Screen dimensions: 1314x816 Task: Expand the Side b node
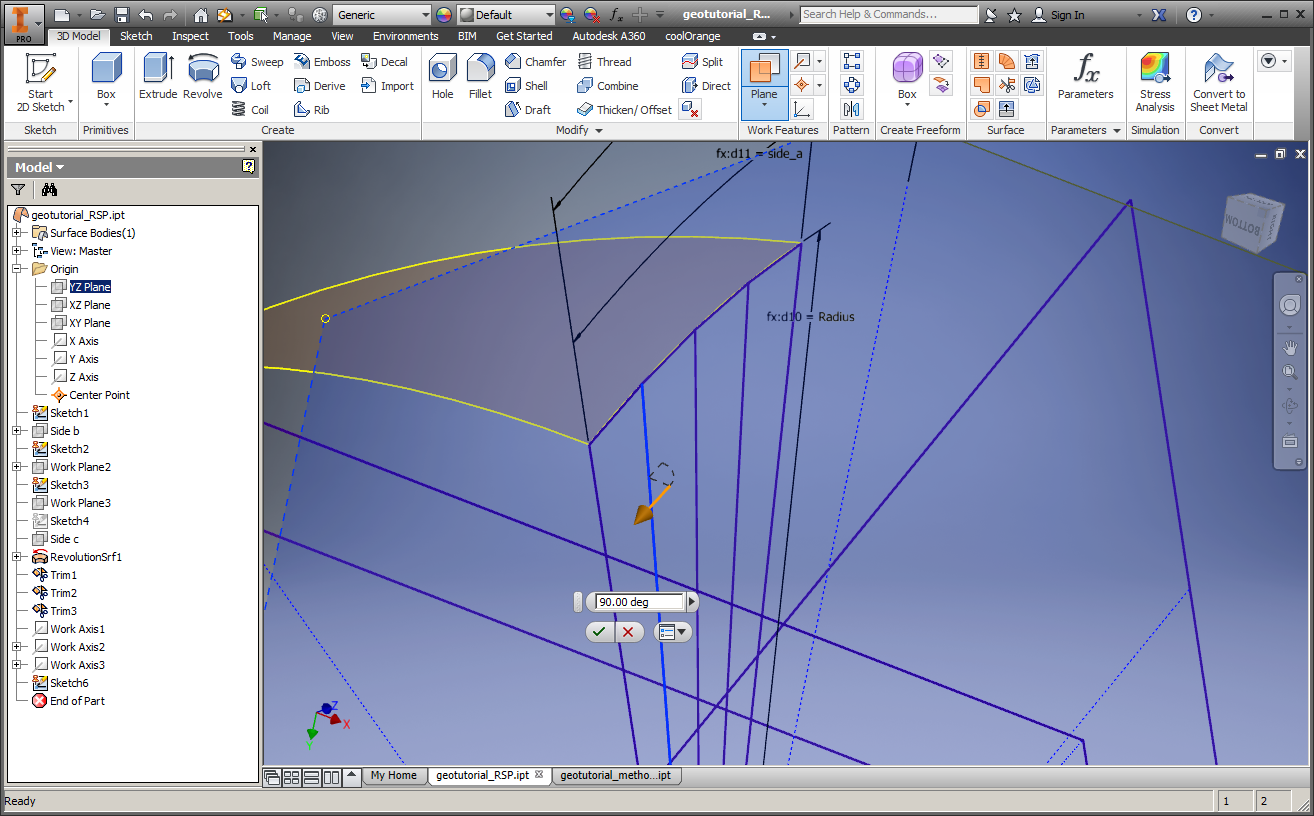[17, 431]
